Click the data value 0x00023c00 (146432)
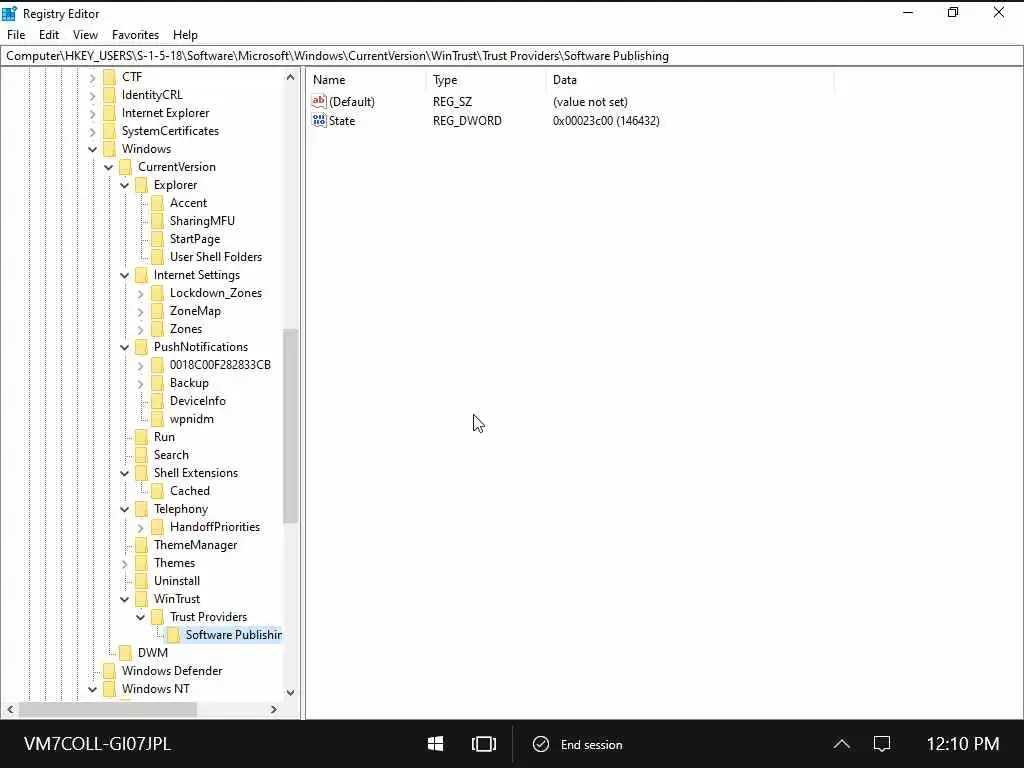This screenshot has height=768, width=1024. [606, 121]
